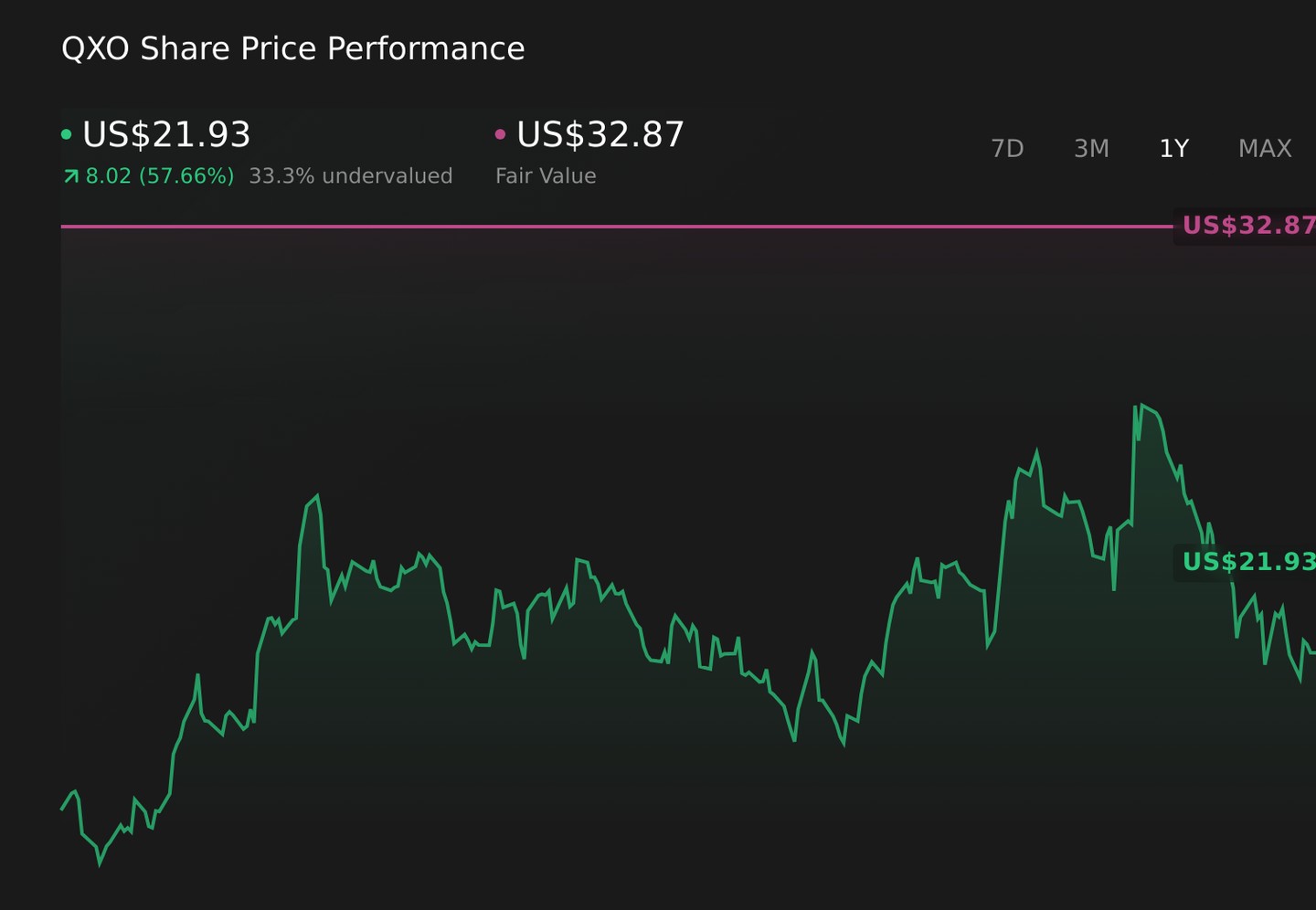Click the US$21.93 current share price
This screenshot has height=910, width=1316.
[166, 134]
